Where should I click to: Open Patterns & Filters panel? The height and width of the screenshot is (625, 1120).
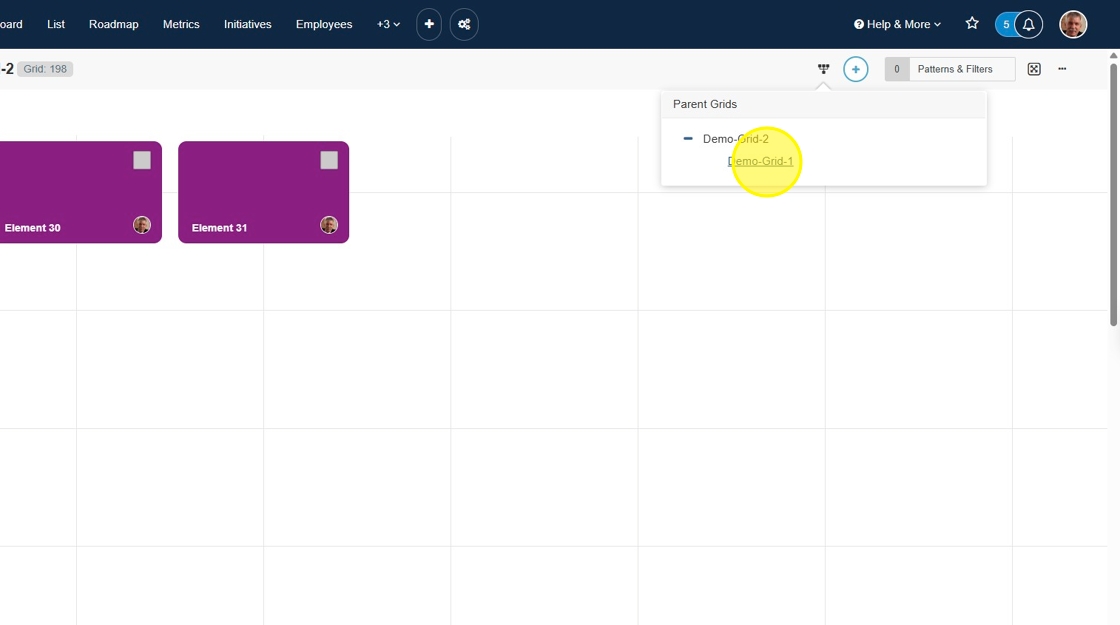tap(954, 69)
